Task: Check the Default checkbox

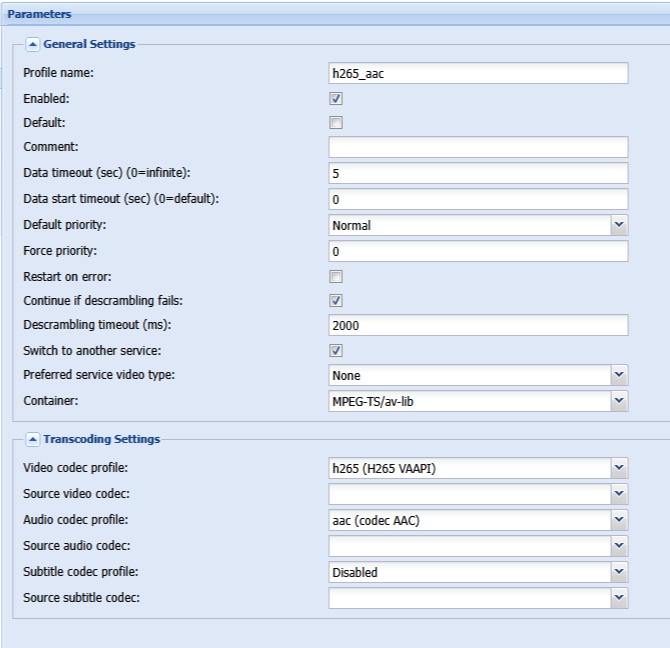Action: [336, 123]
